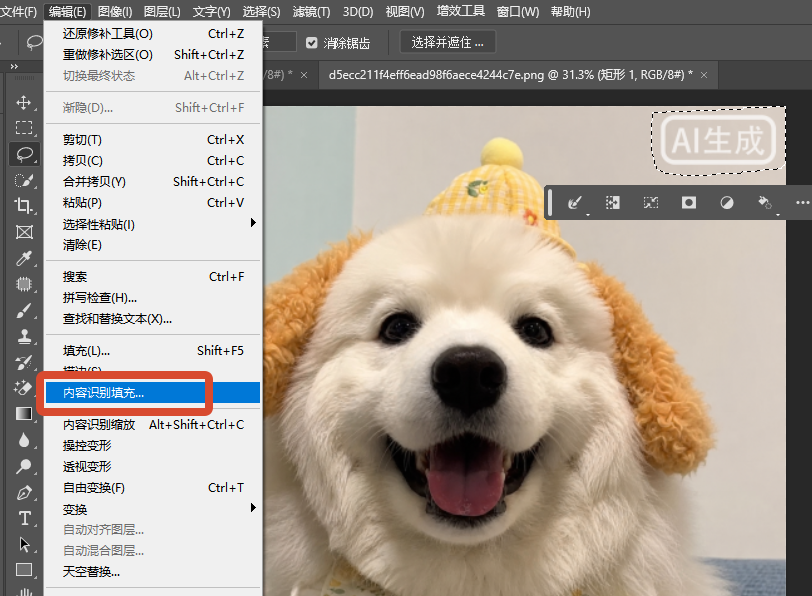Select the History Brush tool

[x=24, y=362]
